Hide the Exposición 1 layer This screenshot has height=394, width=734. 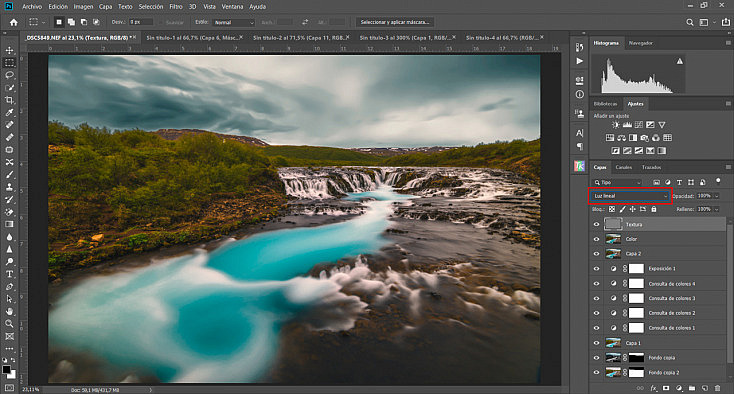click(596, 269)
